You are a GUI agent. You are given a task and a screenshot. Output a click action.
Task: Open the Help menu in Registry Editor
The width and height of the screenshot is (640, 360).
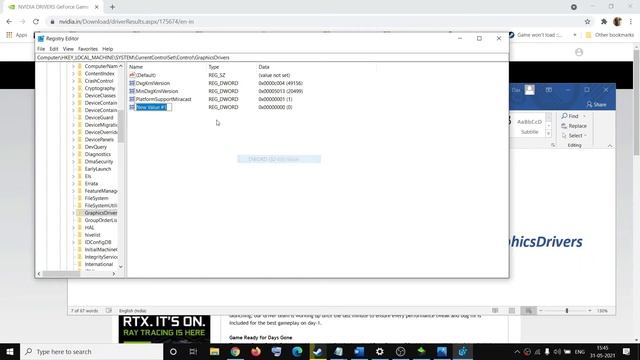pos(107,49)
